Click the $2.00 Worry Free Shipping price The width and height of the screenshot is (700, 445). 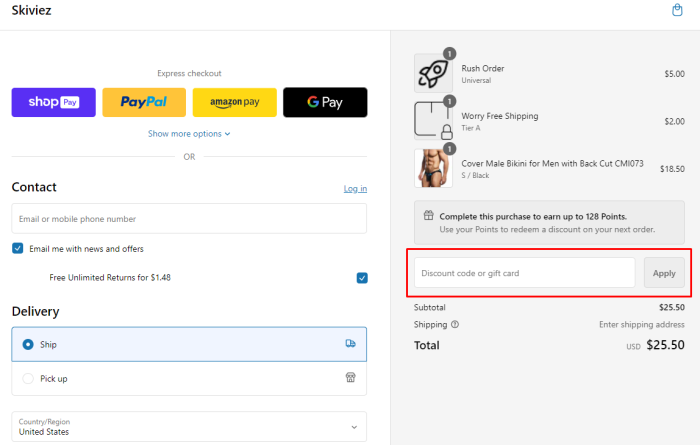click(x=674, y=121)
